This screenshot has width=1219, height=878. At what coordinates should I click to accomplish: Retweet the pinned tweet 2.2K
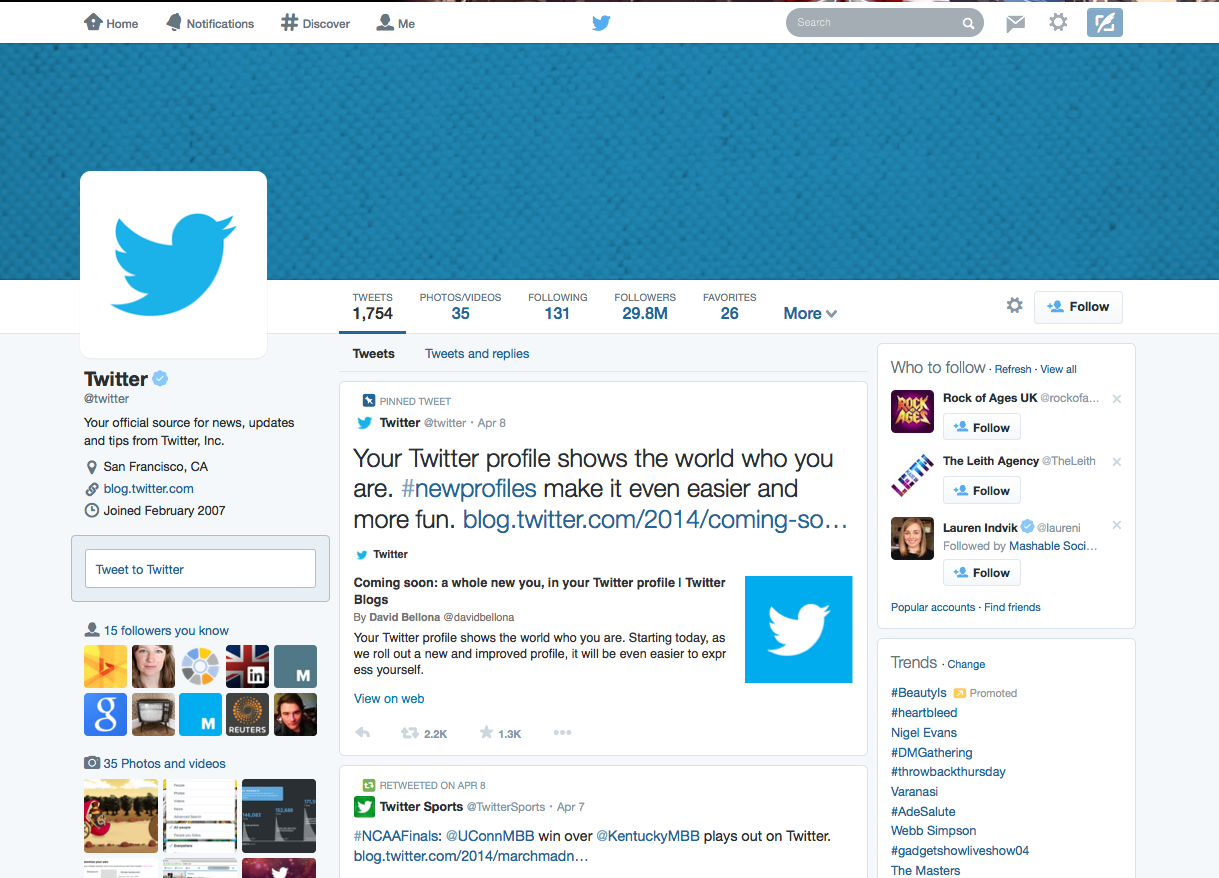(424, 733)
